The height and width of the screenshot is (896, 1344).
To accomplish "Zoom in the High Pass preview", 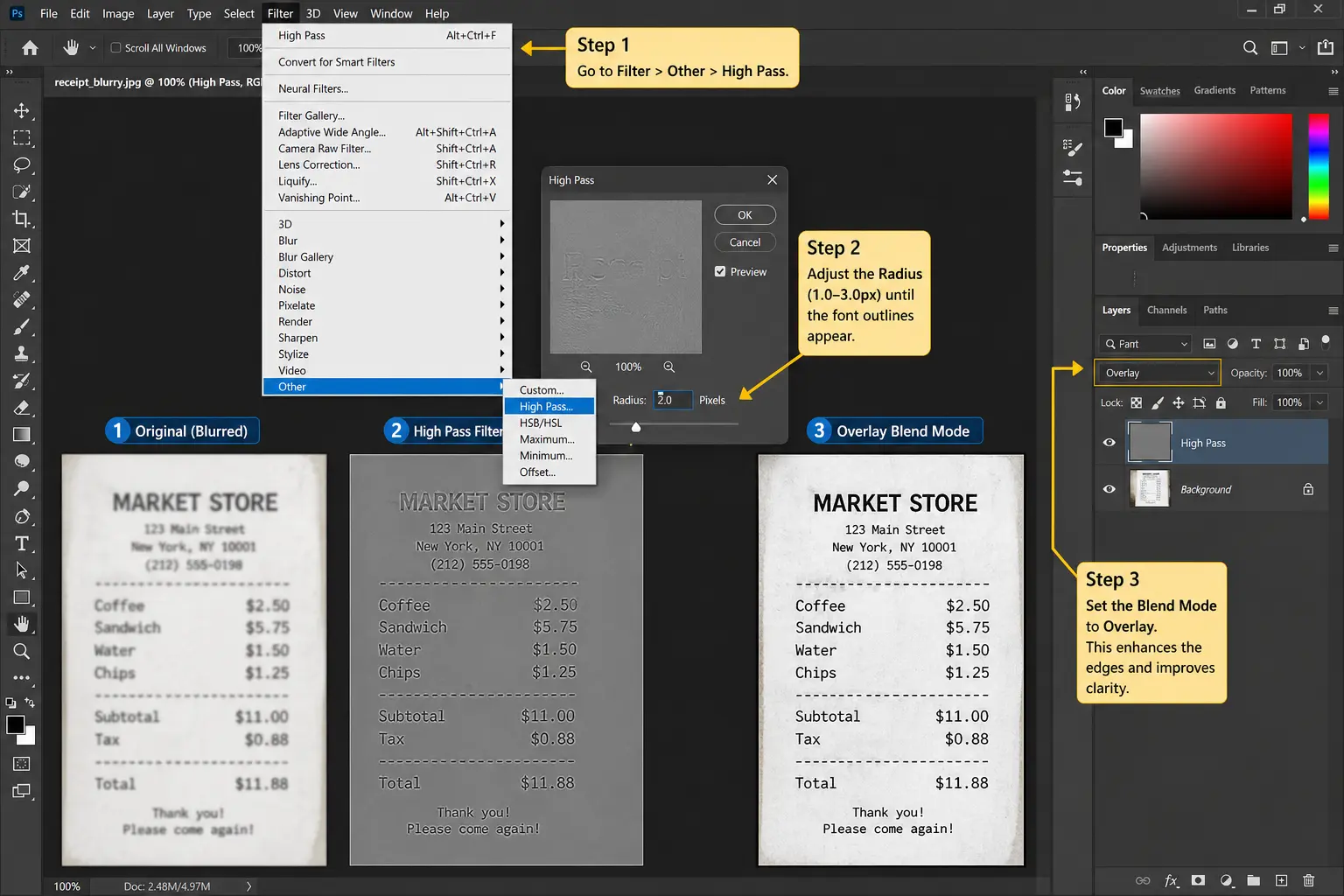I will (668, 367).
